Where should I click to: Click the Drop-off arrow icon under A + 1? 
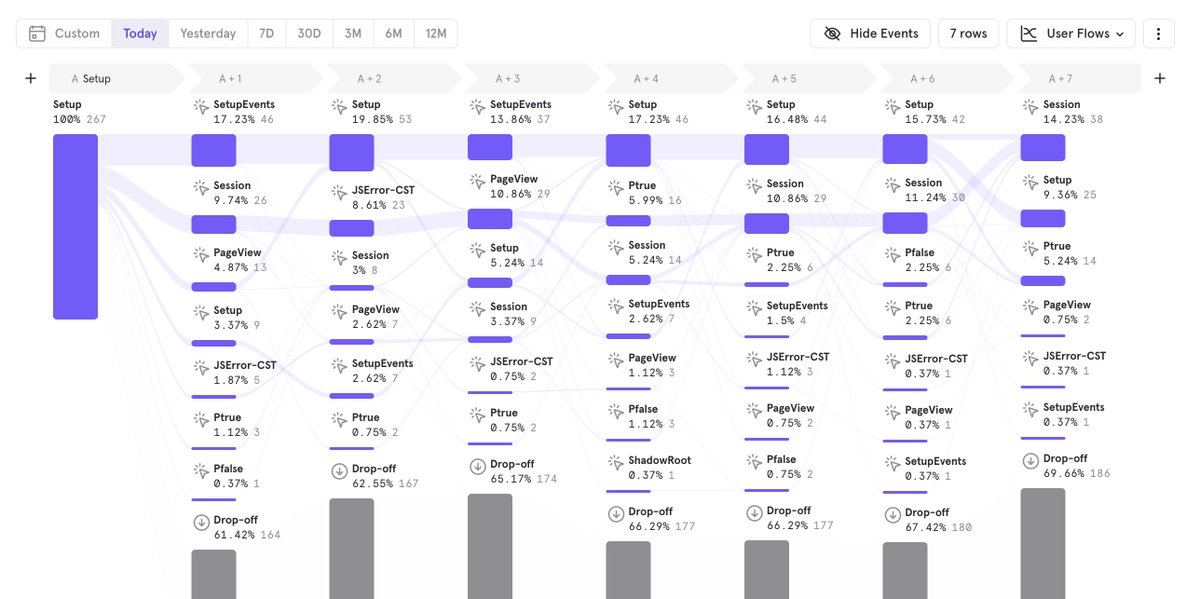200,521
